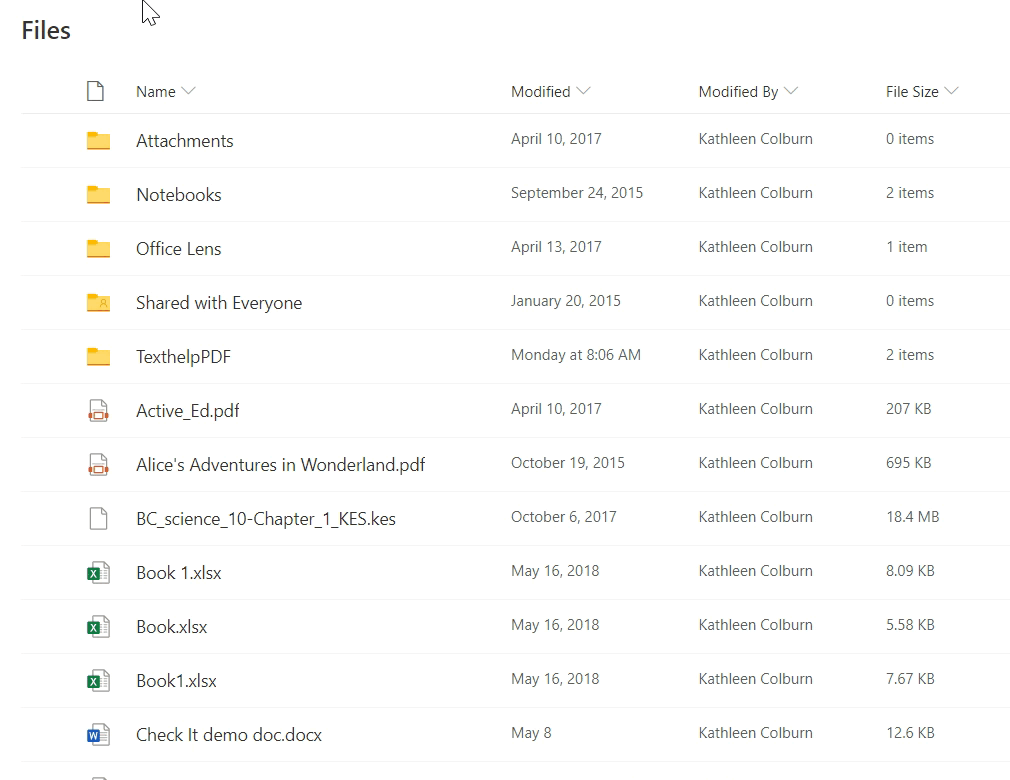Open the Notebooks folder
This screenshot has width=1010, height=780.
click(x=178, y=194)
